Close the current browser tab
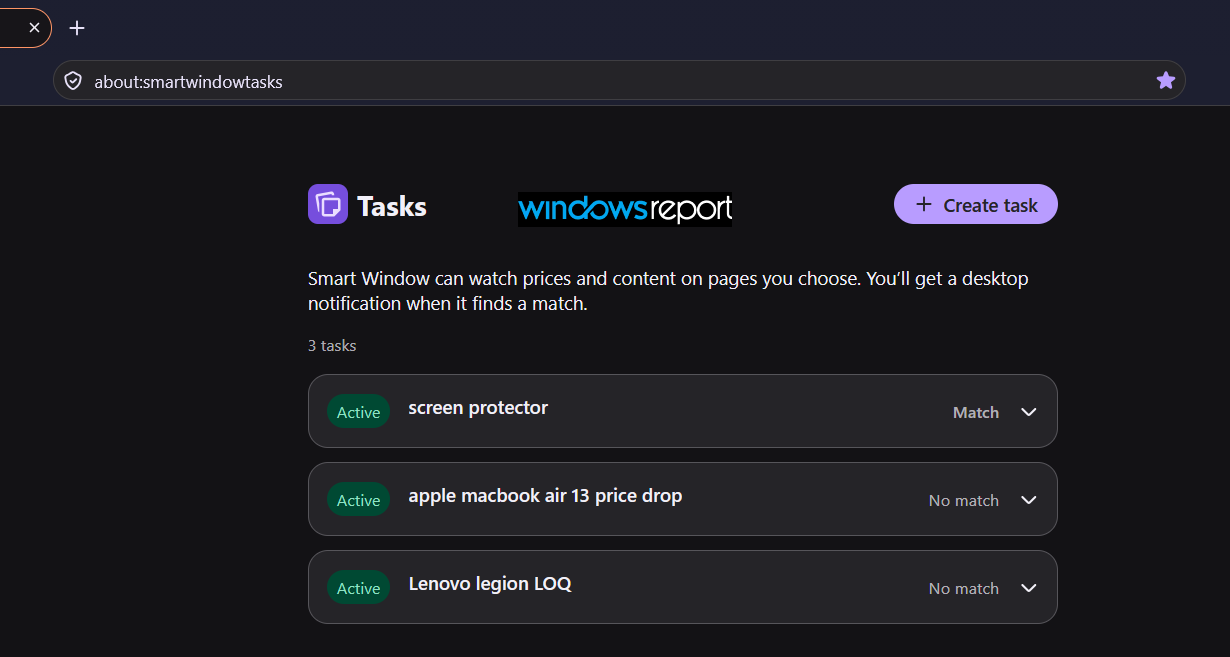The width and height of the screenshot is (1230, 657). [34, 28]
